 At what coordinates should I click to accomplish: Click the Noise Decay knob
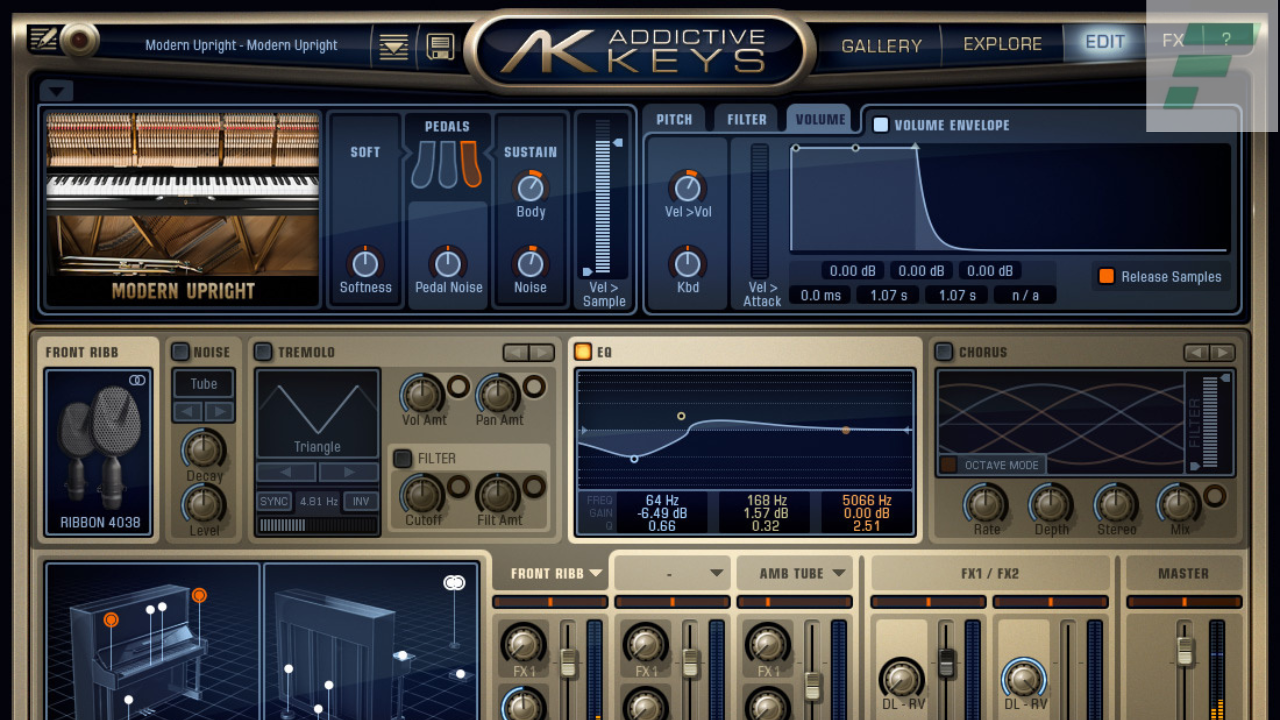tap(204, 449)
